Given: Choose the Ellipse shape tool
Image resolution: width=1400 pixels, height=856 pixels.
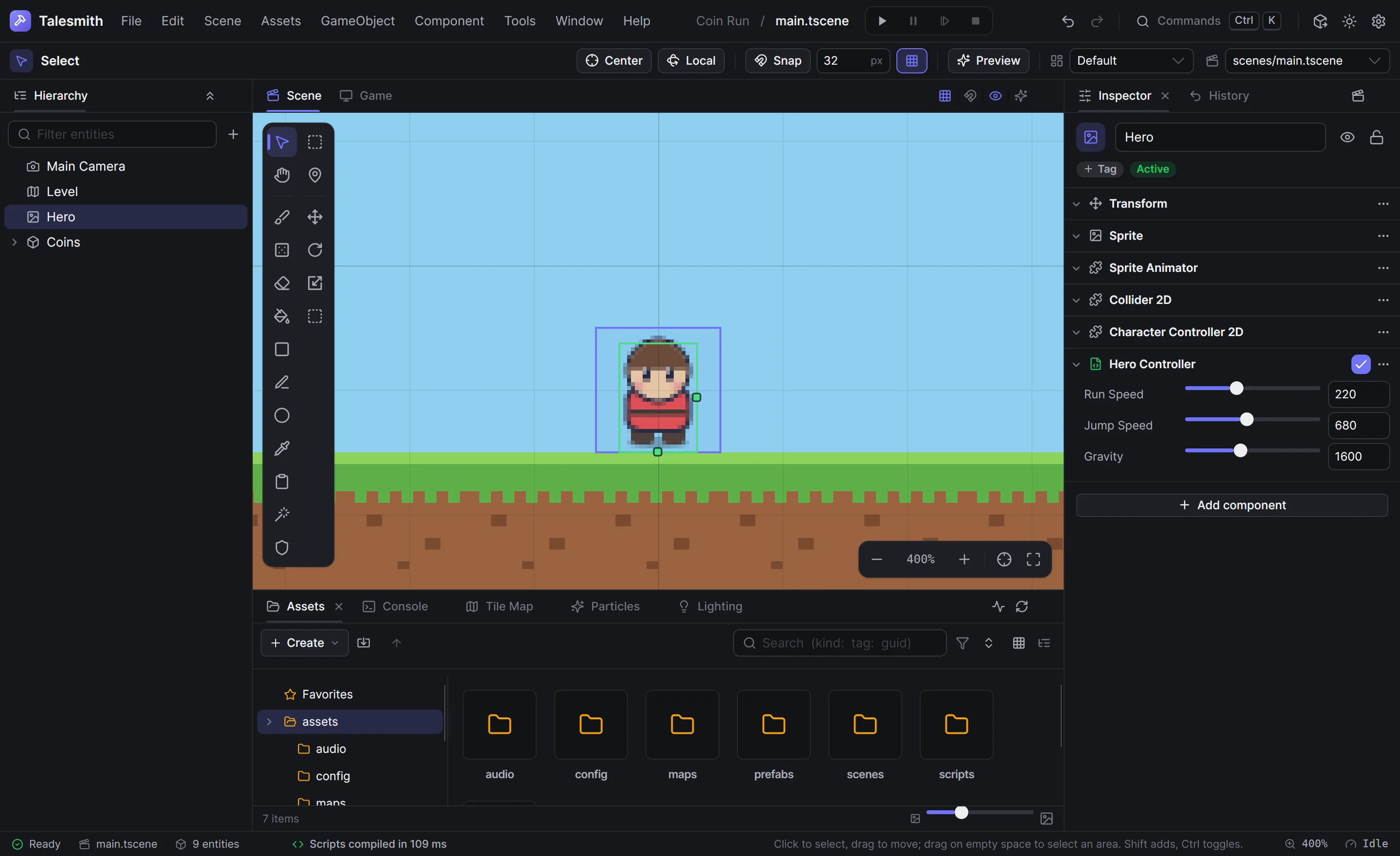Looking at the screenshot, I should pos(282,415).
